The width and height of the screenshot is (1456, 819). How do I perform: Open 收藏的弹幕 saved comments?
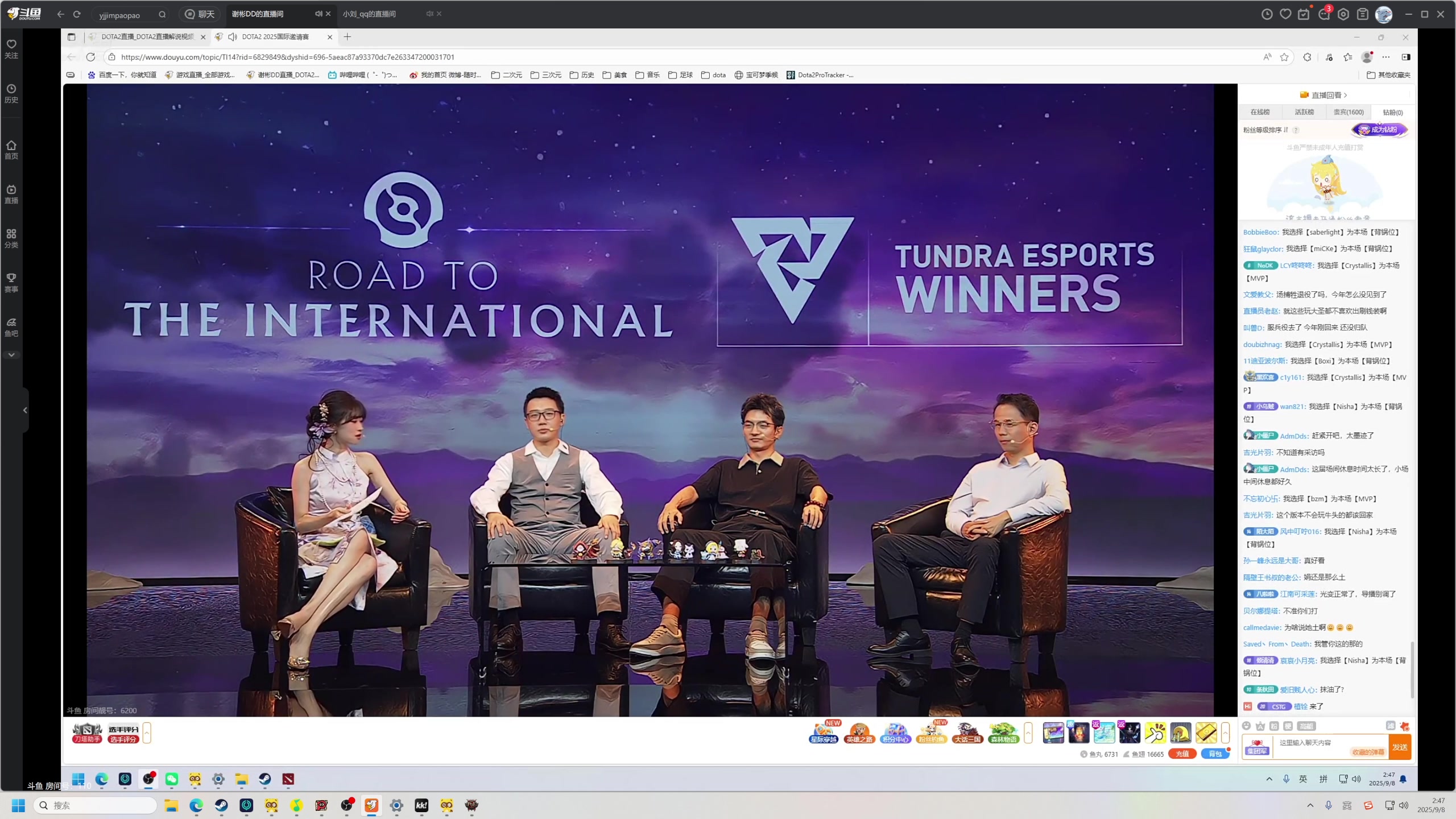click(x=1368, y=752)
